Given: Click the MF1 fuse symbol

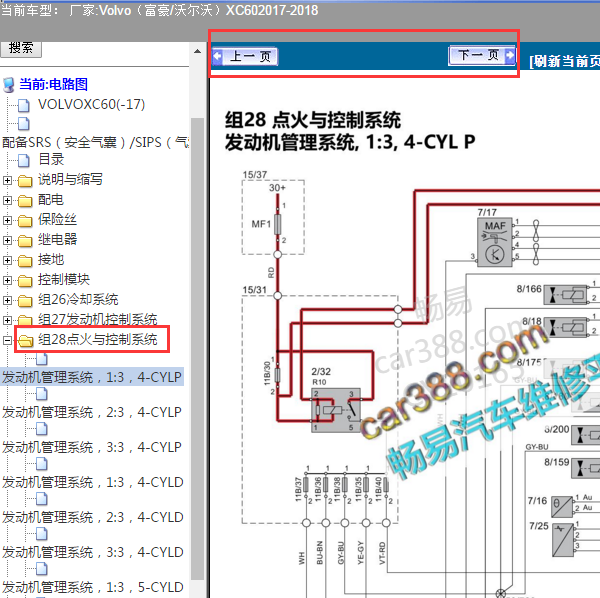Looking at the screenshot, I should [x=278, y=224].
